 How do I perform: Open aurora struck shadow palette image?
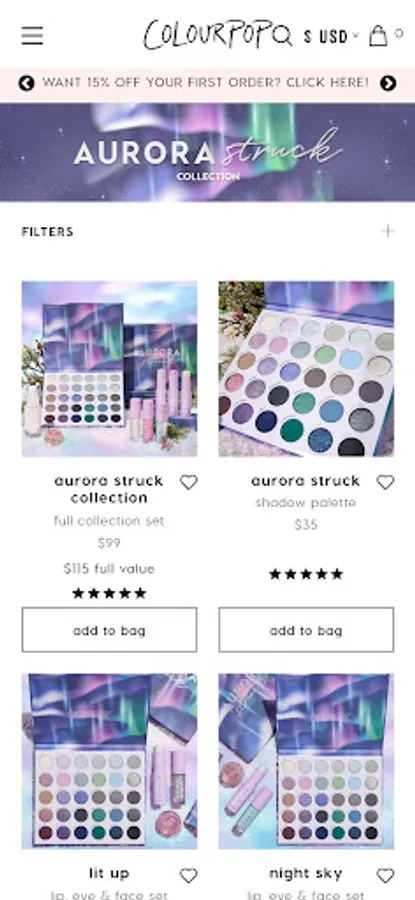[x=306, y=368]
